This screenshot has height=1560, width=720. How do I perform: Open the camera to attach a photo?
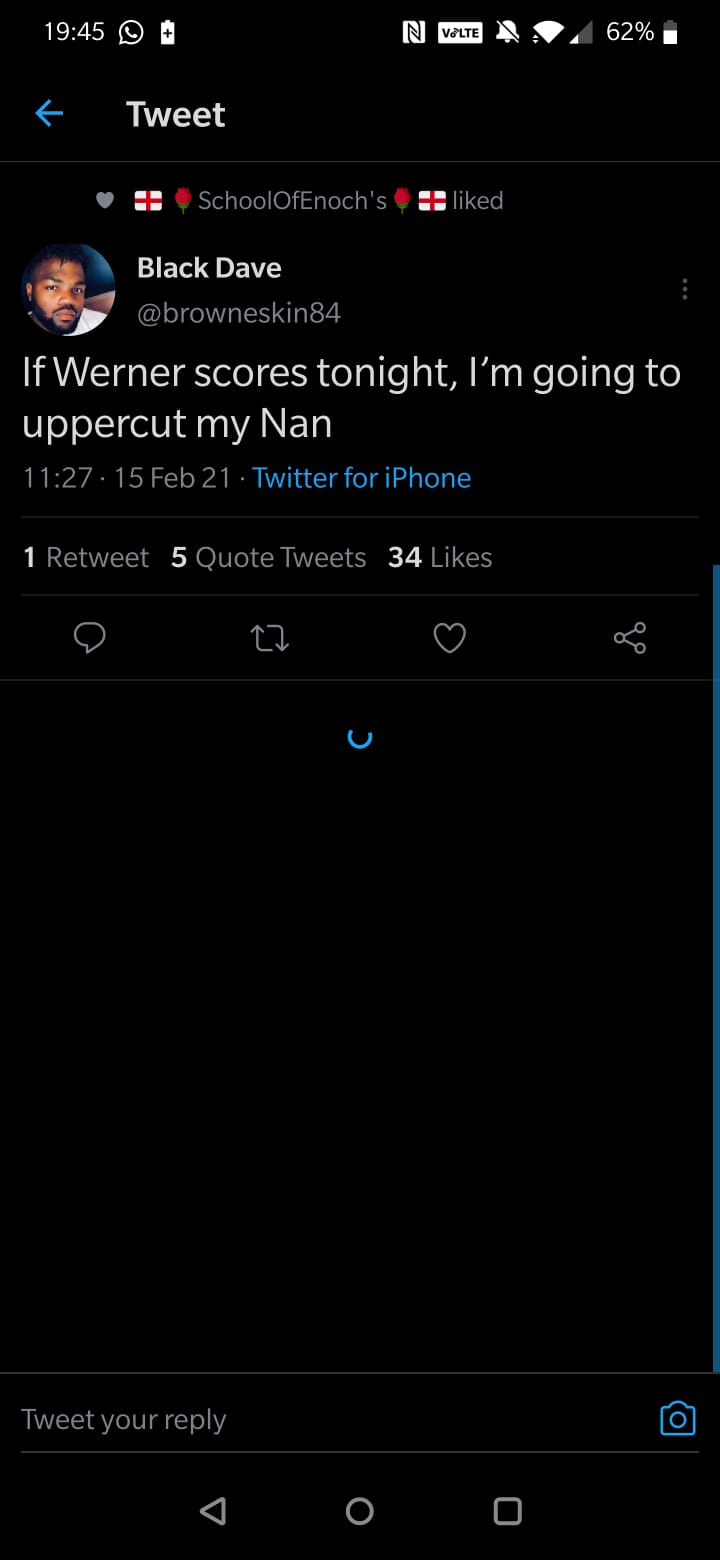coord(677,1419)
